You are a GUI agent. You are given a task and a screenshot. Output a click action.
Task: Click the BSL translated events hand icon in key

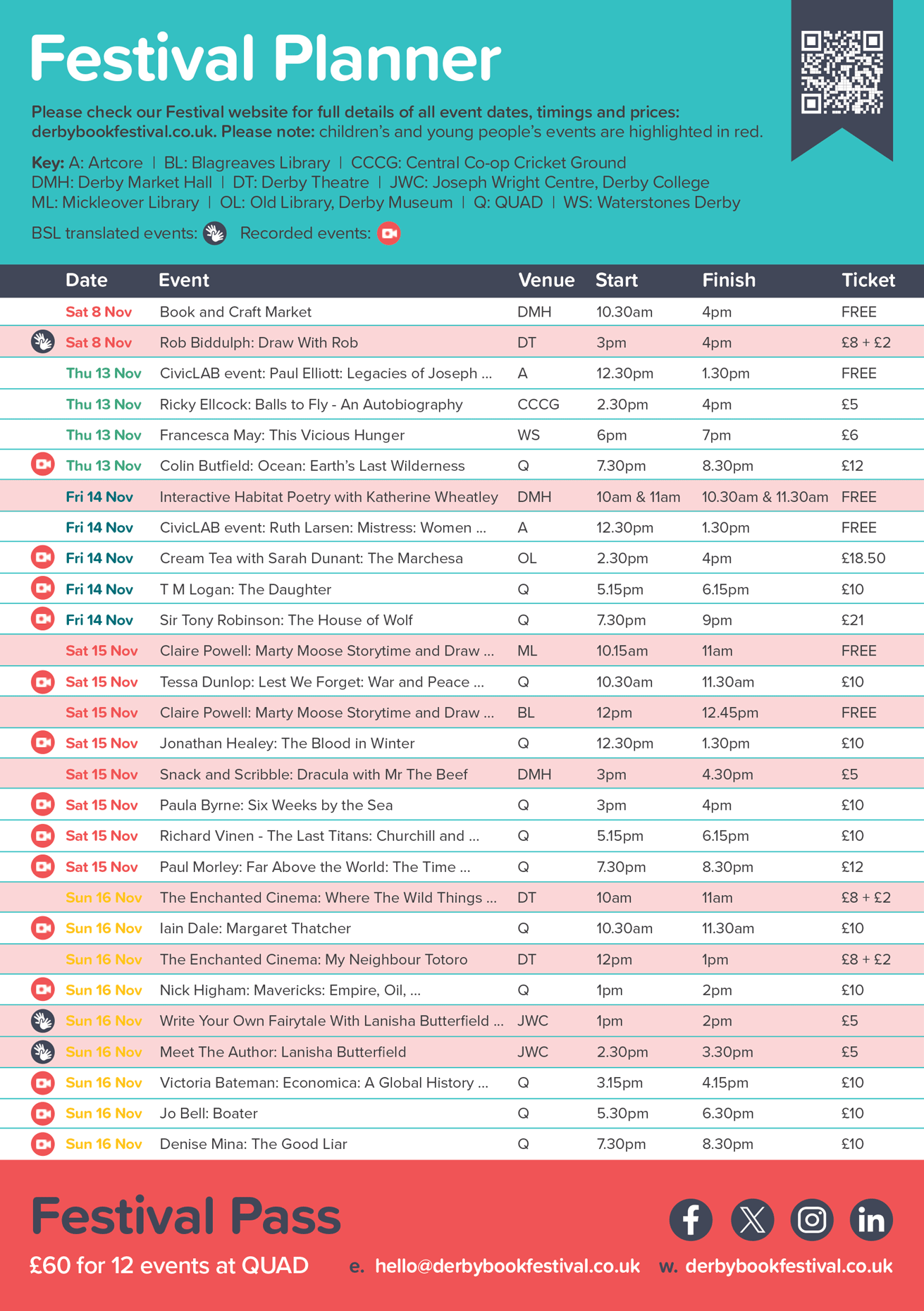pos(215,233)
